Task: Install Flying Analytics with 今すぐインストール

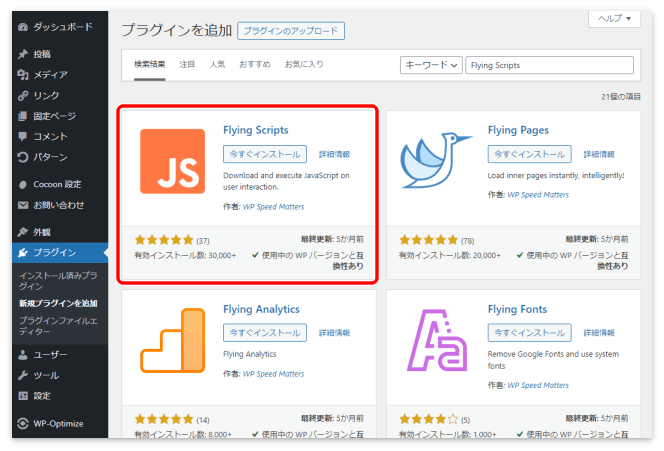Action: (265, 333)
